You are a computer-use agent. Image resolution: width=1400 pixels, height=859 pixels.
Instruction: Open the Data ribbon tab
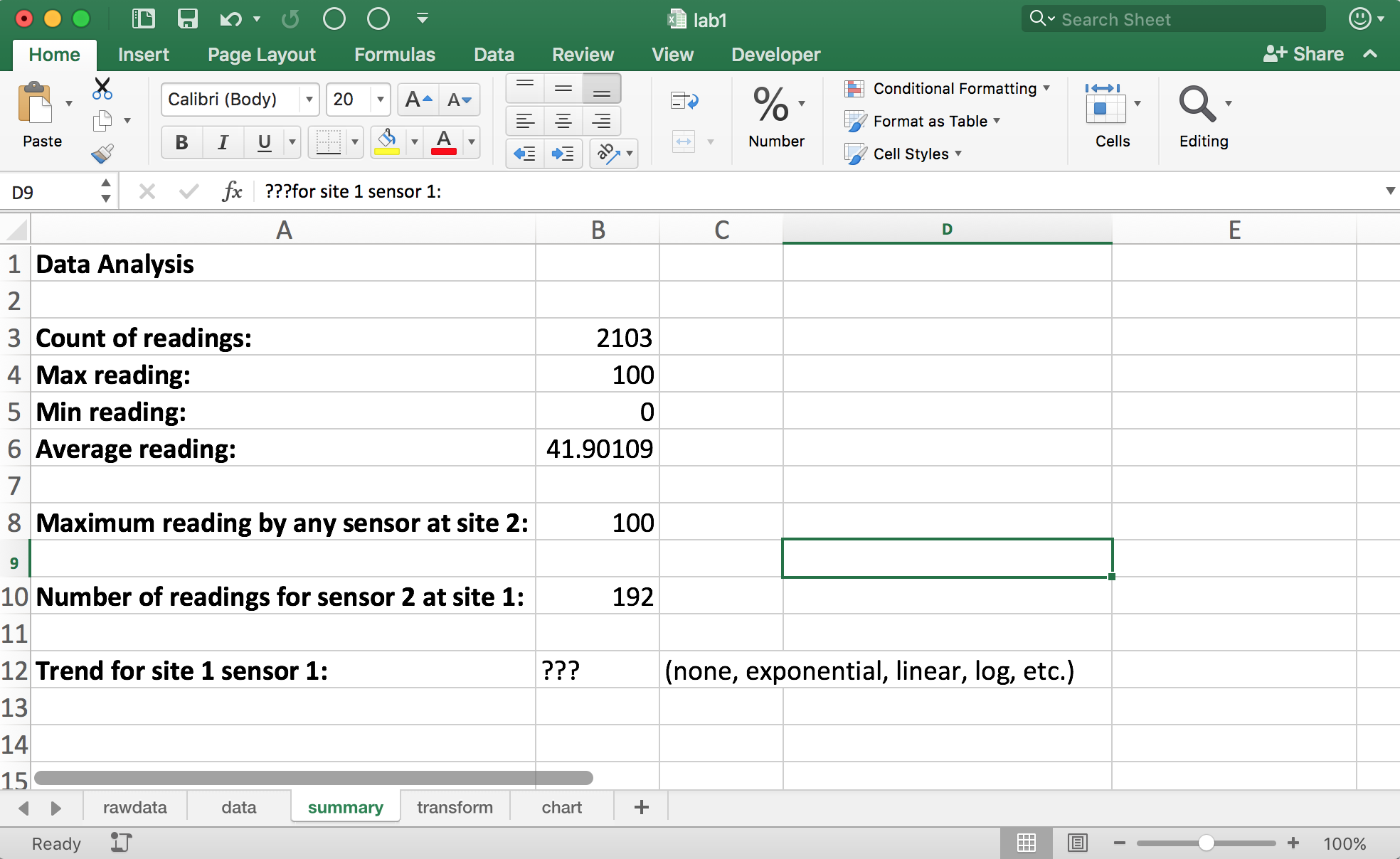click(x=494, y=55)
